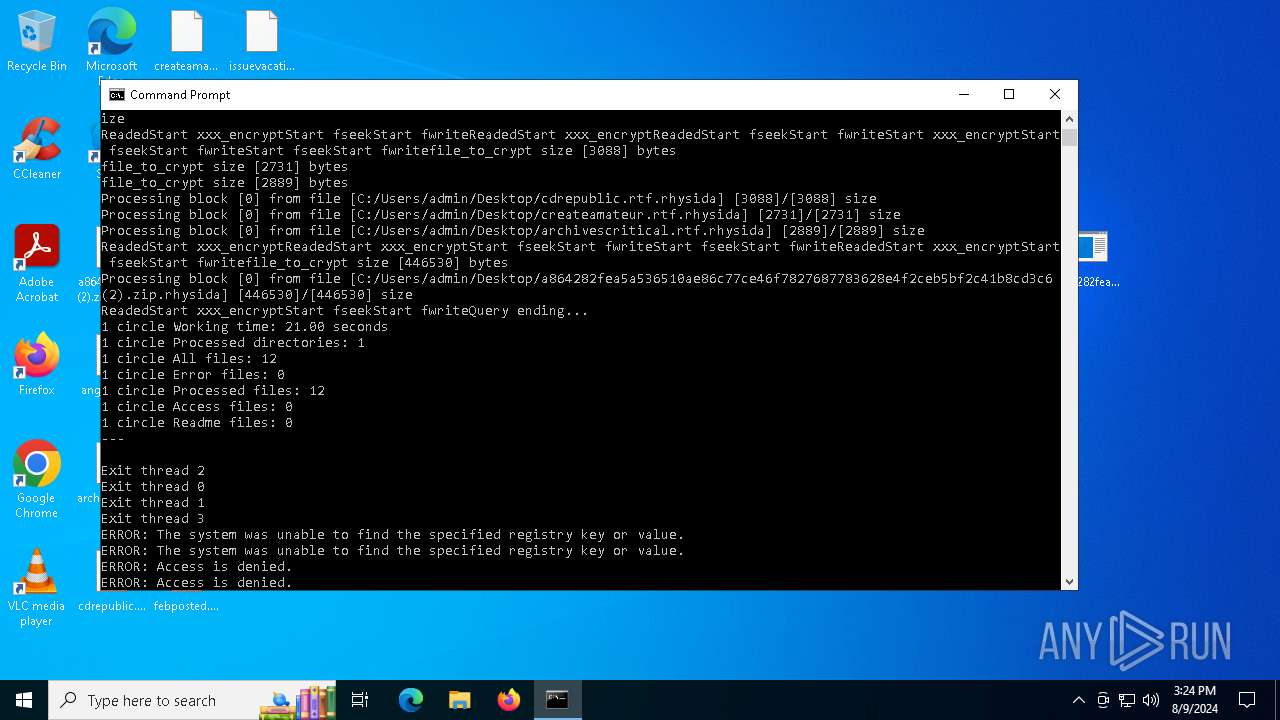1280x720 pixels.
Task: Select the febposted... file on desktop
Action: pyautogui.click(x=186, y=605)
